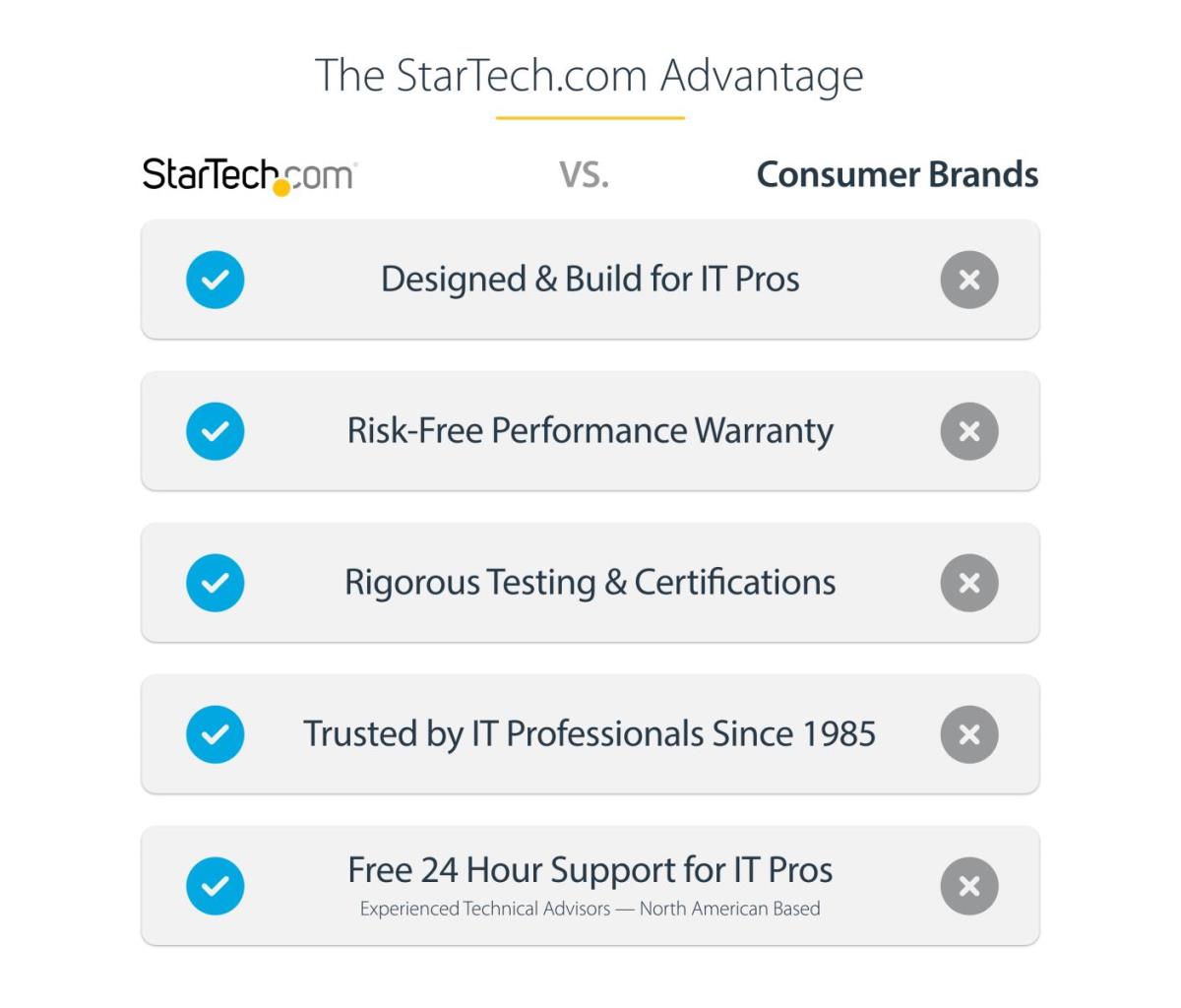Select The StarTech.com Advantage title
The image size is (1181, 1008).
coord(590,76)
